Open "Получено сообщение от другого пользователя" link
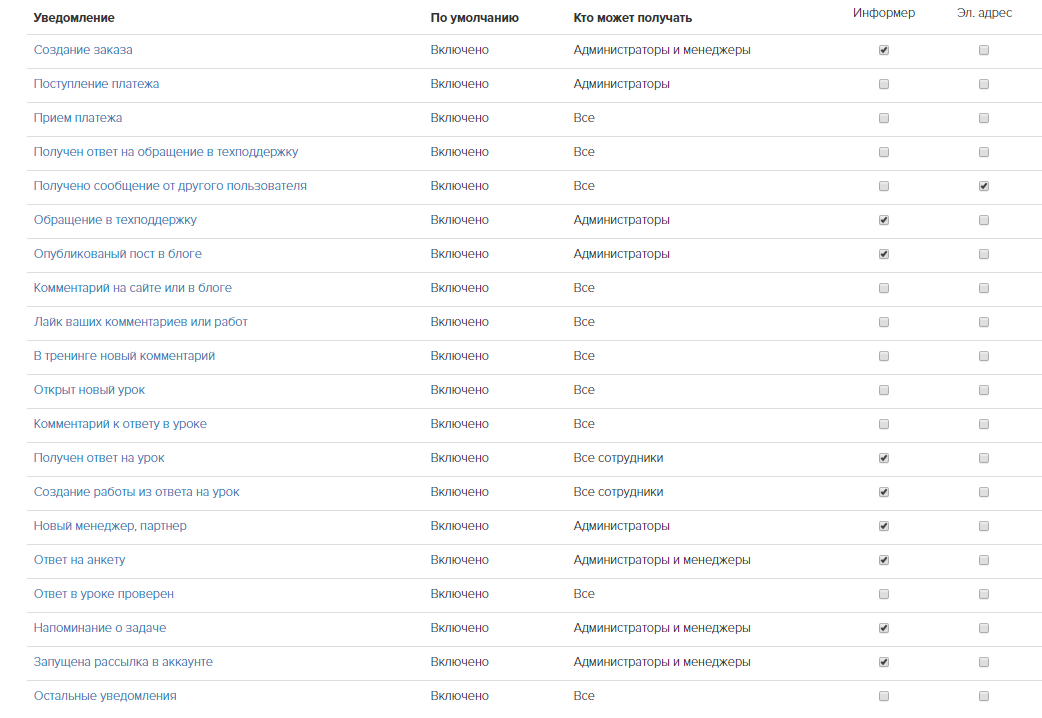1042x718 pixels. [x=170, y=185]
